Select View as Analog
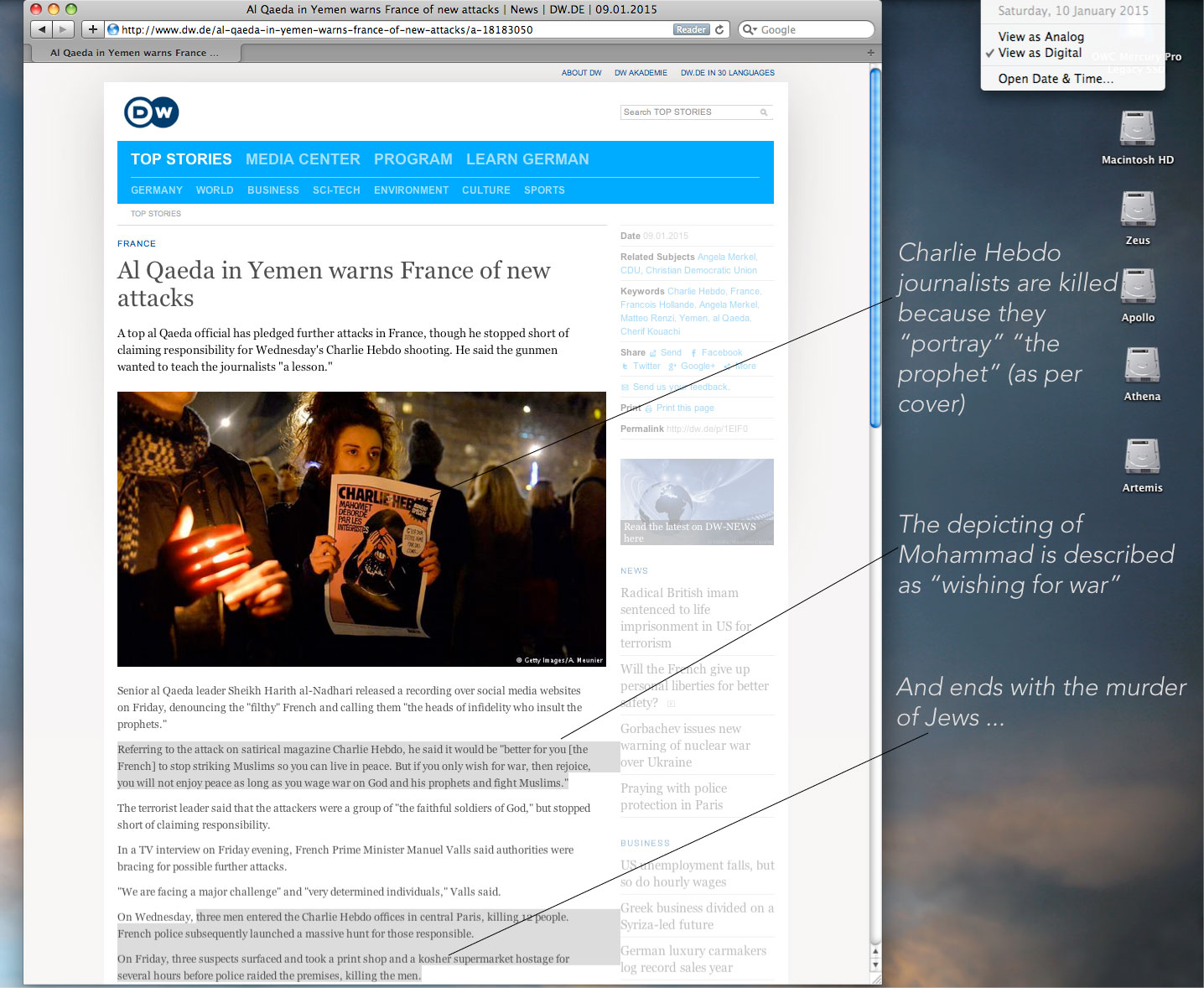1204x988 pixels. [1041, 37]
